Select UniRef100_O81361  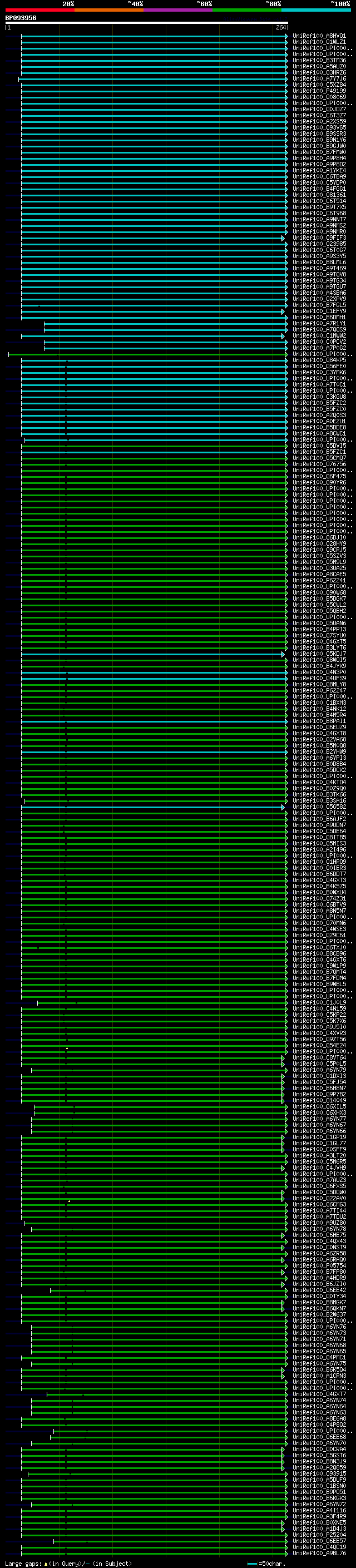click(x=319, y=195)
